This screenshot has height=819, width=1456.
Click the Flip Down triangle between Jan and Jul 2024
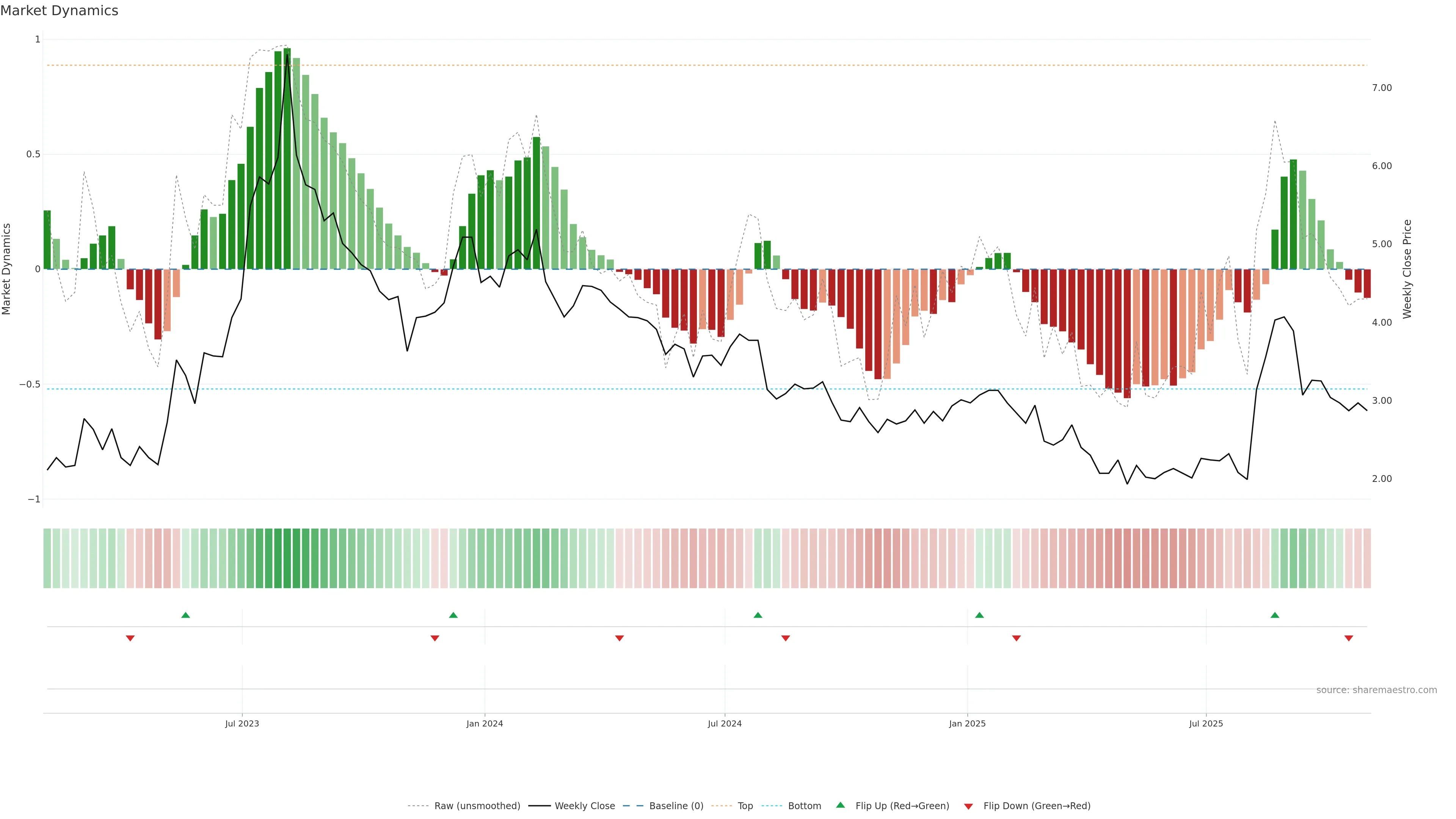(x=620, y=638)
